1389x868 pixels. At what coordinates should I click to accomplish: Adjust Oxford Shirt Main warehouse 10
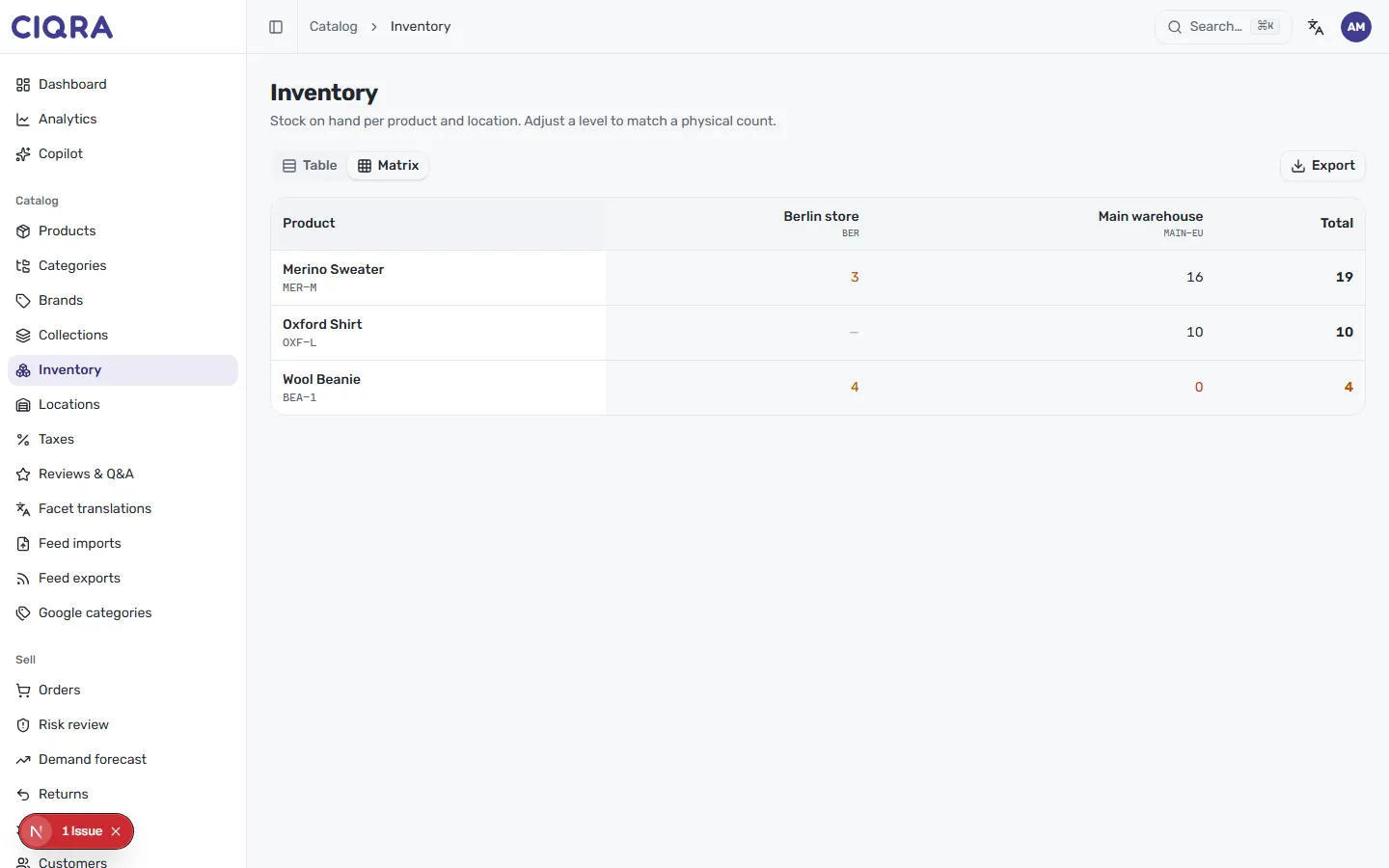click(x=1194, y=333)
